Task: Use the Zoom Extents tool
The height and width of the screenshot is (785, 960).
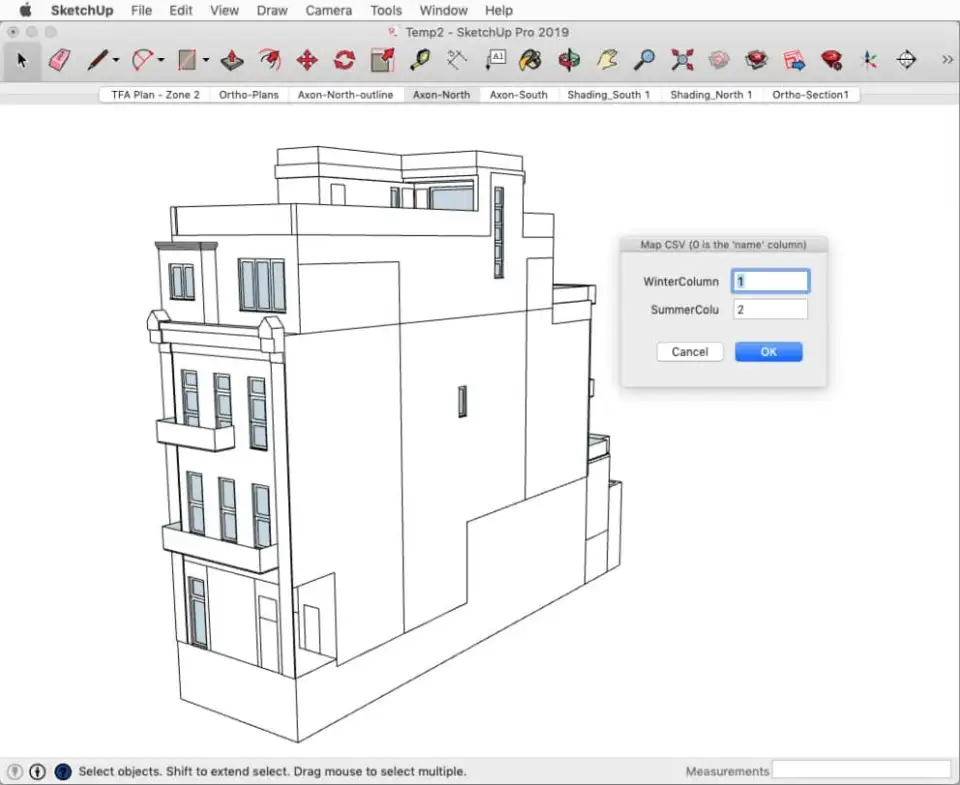Action: (x=682, y=61)
